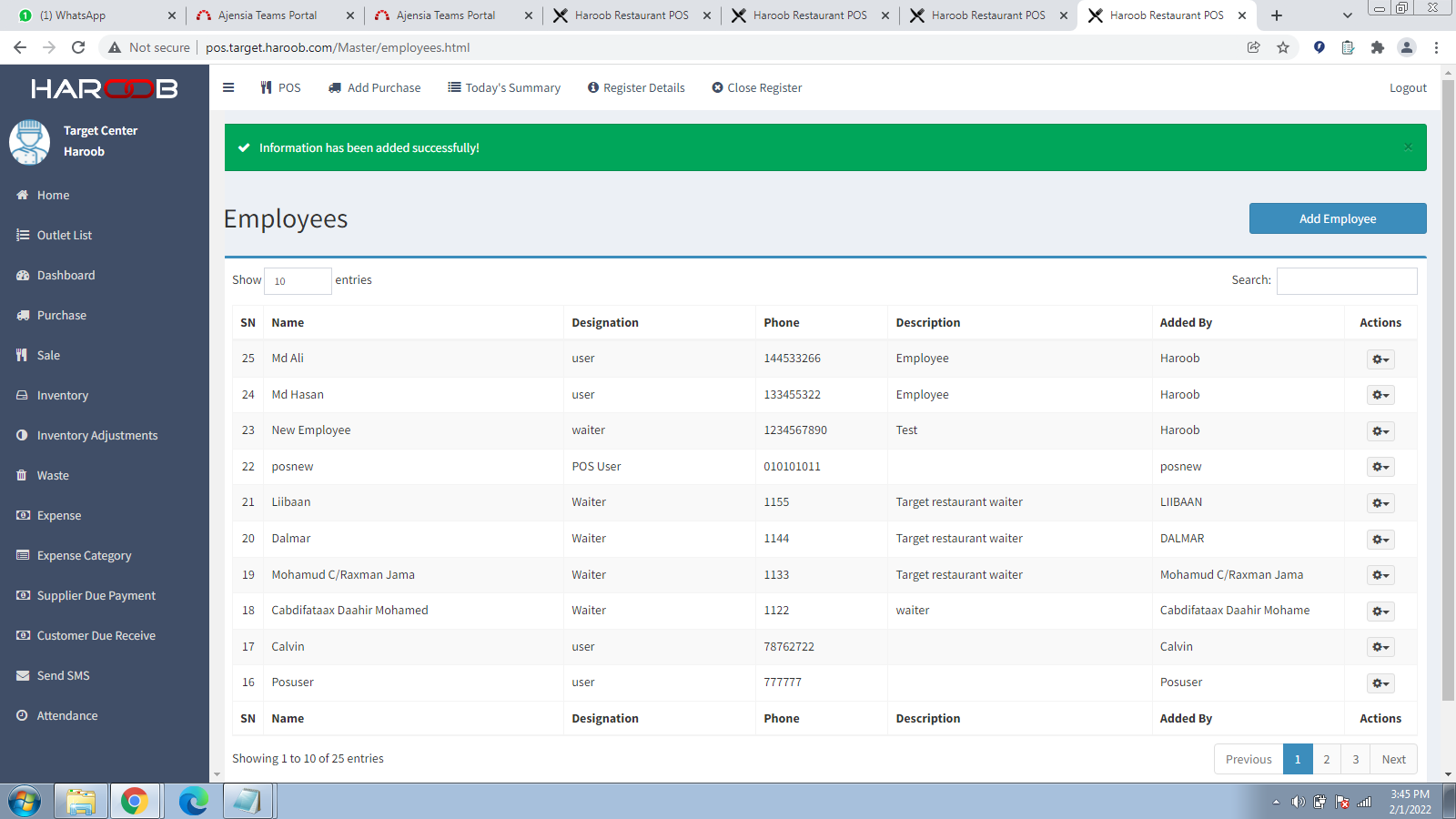Click the Previous pagination button
The image size is (1456, 819).
(x=1249, y=759)
